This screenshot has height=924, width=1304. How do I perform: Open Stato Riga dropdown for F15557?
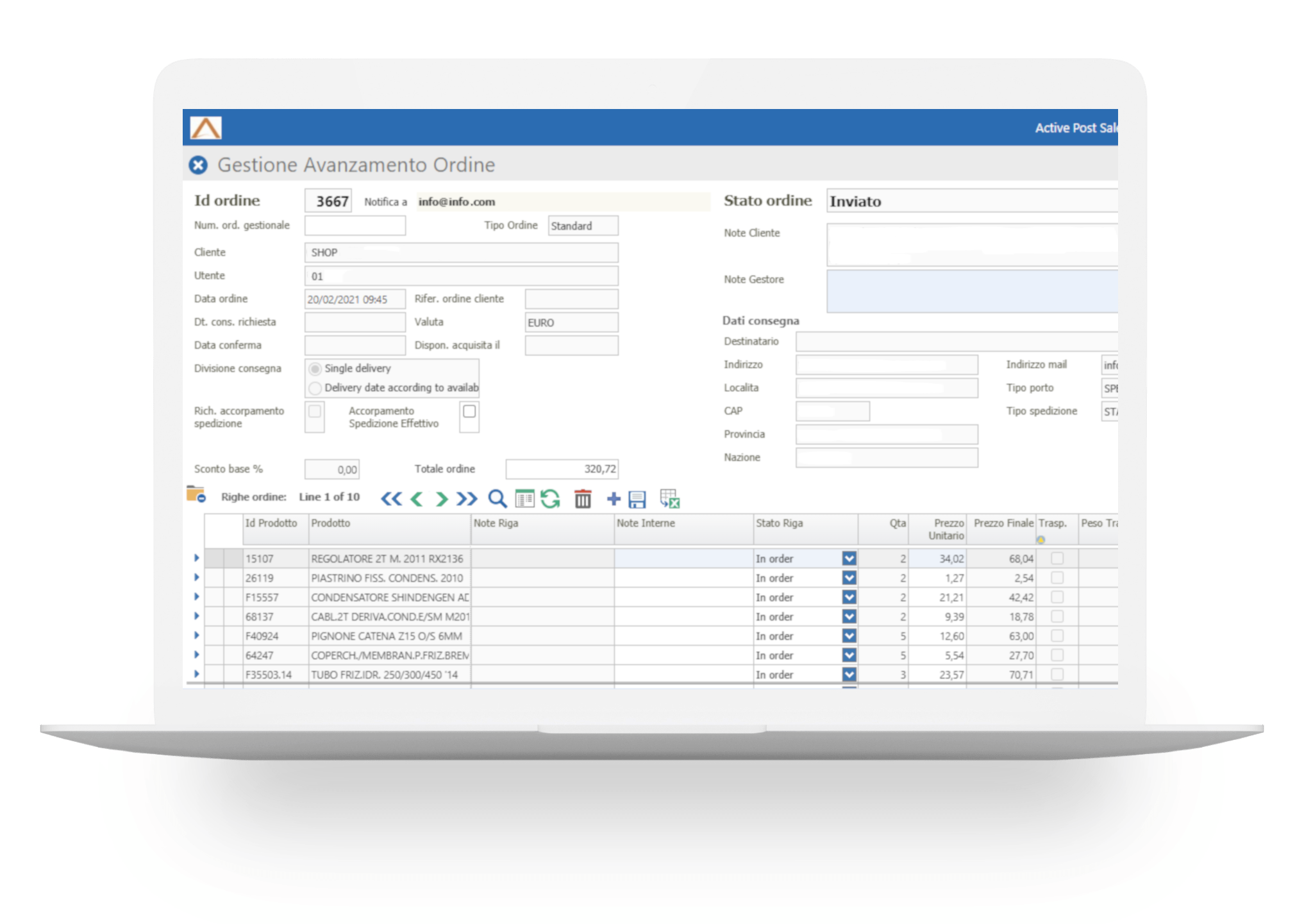tap(849, 597)
